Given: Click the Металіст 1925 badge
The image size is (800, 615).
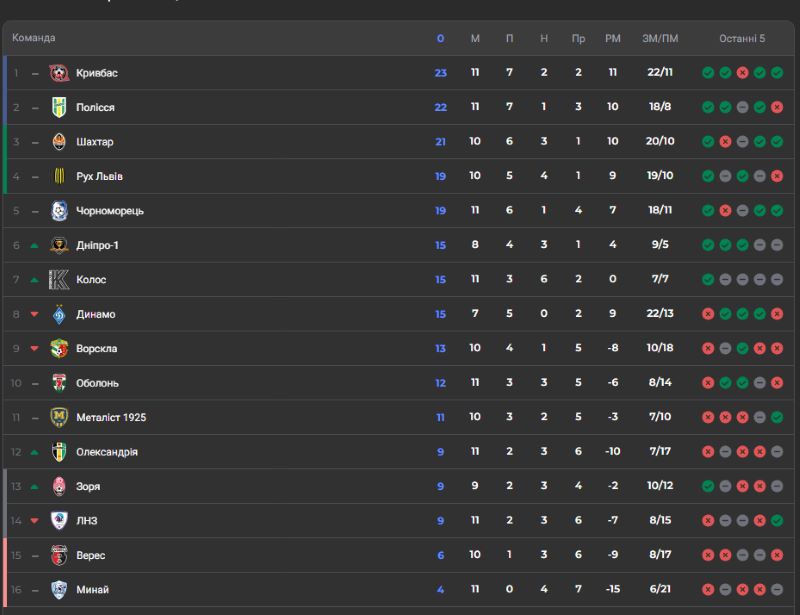Looking at the screenshot, I should click(59, 417).
